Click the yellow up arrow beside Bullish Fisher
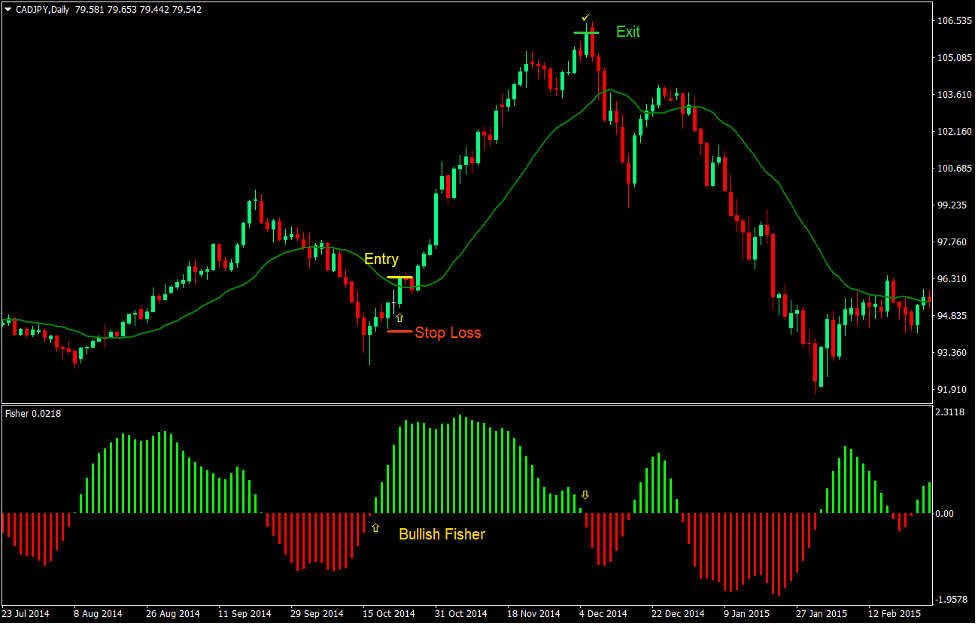The height and width of the screenshot is (625, 977). (376, 526)
